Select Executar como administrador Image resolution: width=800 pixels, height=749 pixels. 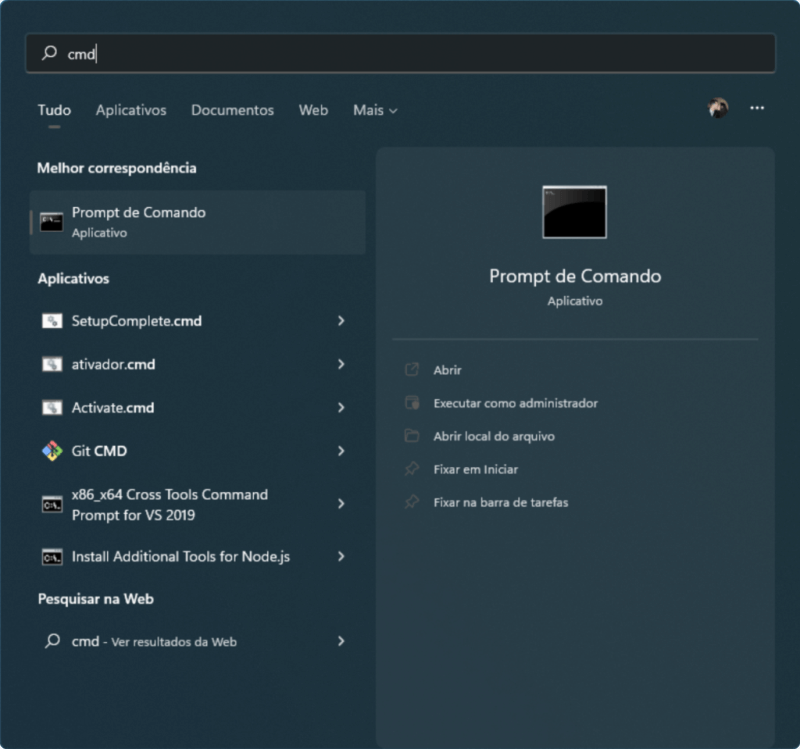pos(515,403)
